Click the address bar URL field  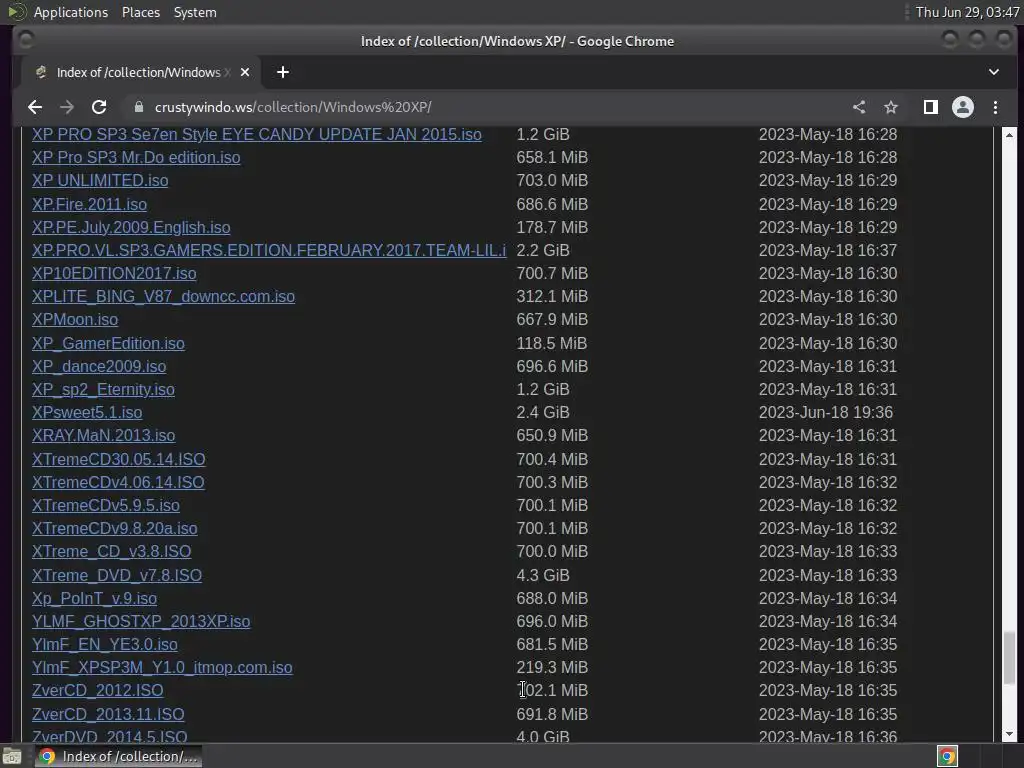[x=483, y=107]
